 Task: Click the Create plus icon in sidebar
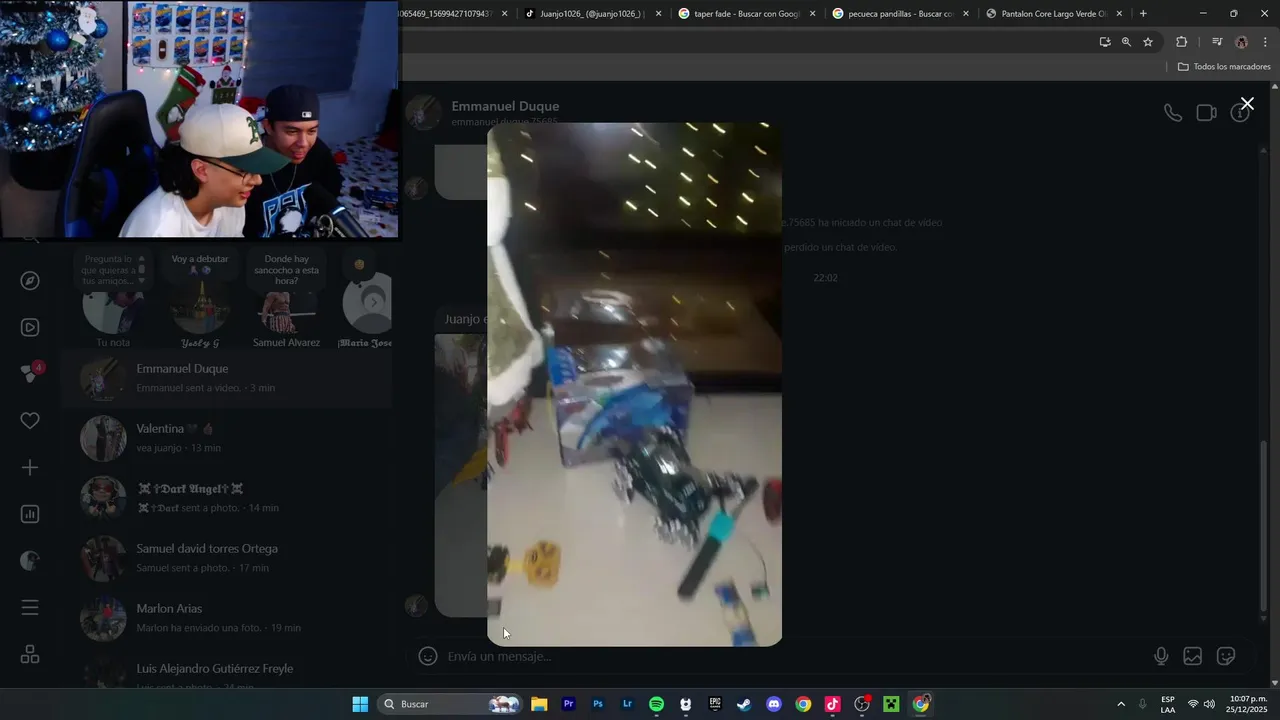[30, 467]
